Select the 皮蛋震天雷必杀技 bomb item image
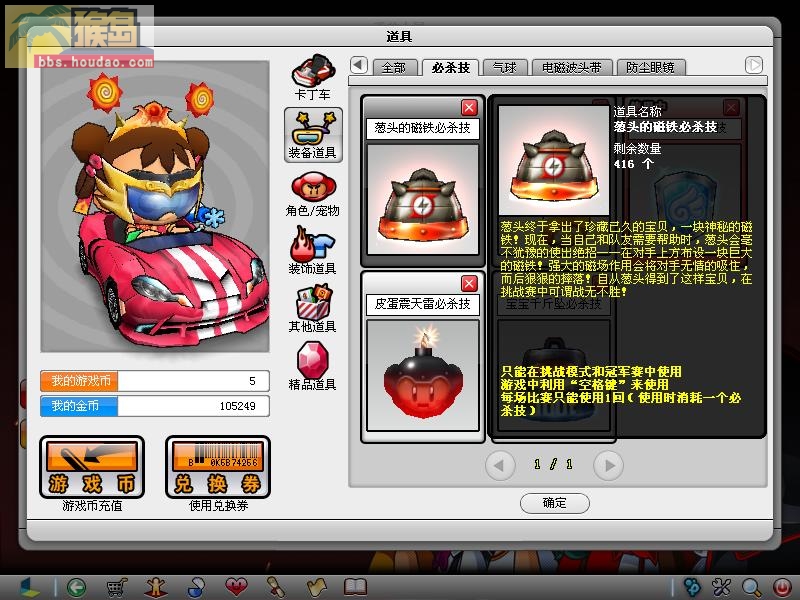 coord(423,376)
